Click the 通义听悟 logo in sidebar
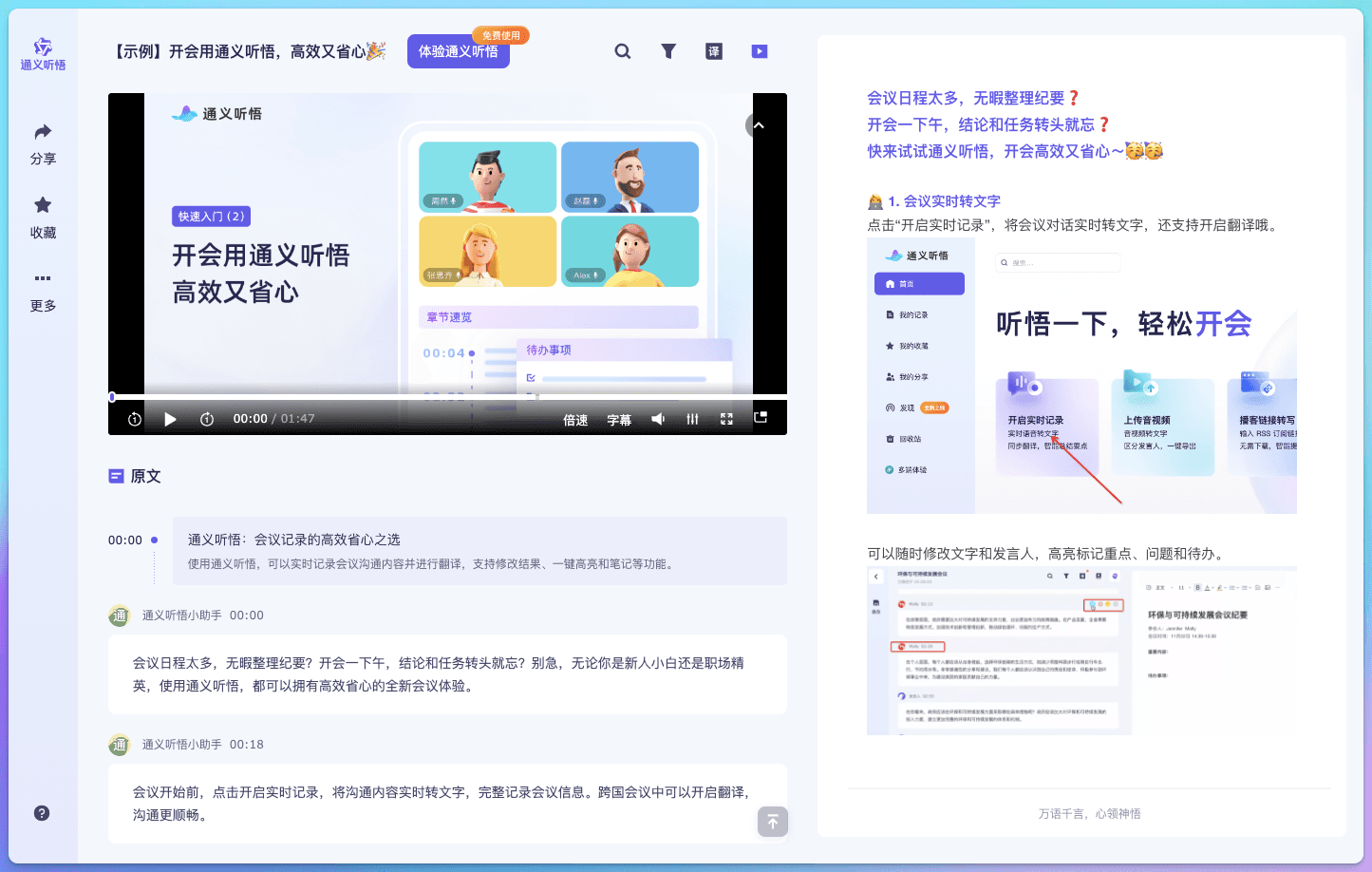This screenshot has width=1372, height=872. point(43,54)
